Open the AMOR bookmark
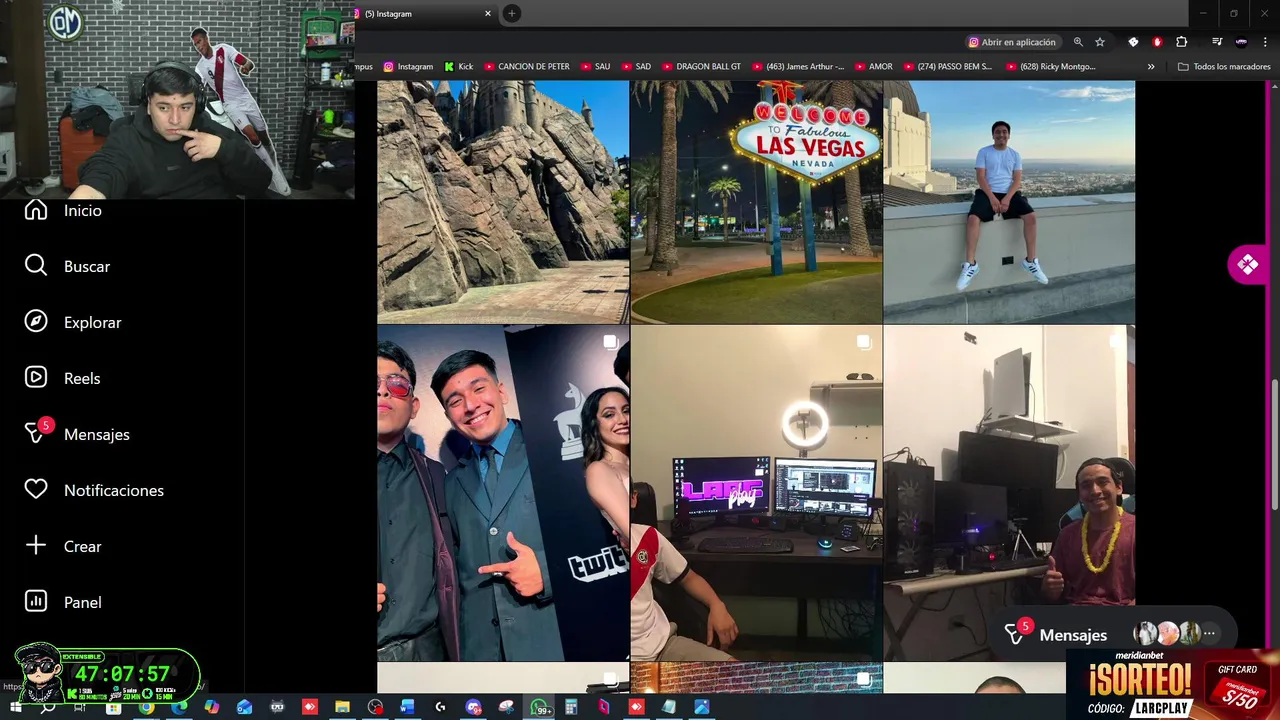 pyautogui.click(x=873, y=67)
